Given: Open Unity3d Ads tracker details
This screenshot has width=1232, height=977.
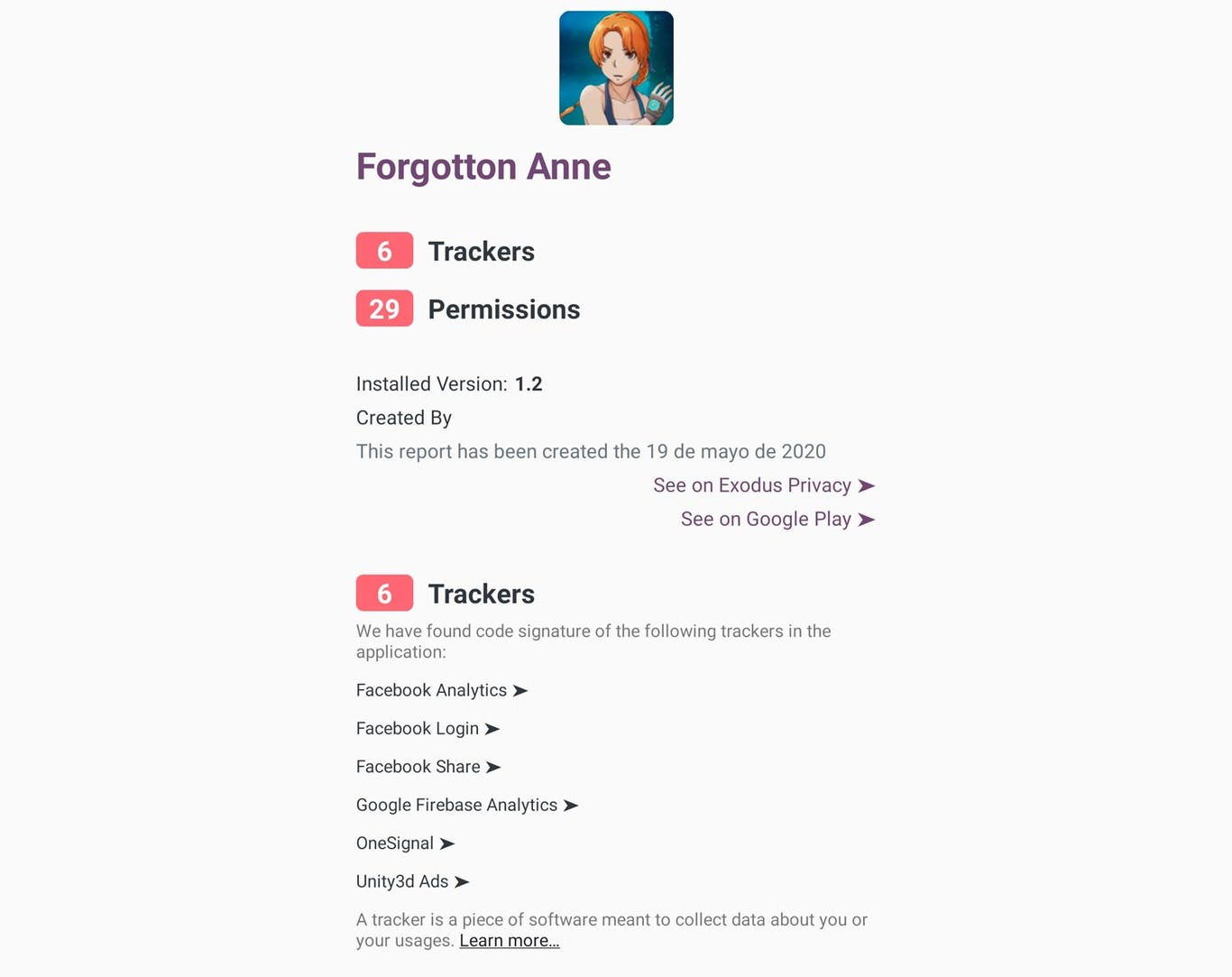Looking at the screenshot, I should [x=401, y=881].
